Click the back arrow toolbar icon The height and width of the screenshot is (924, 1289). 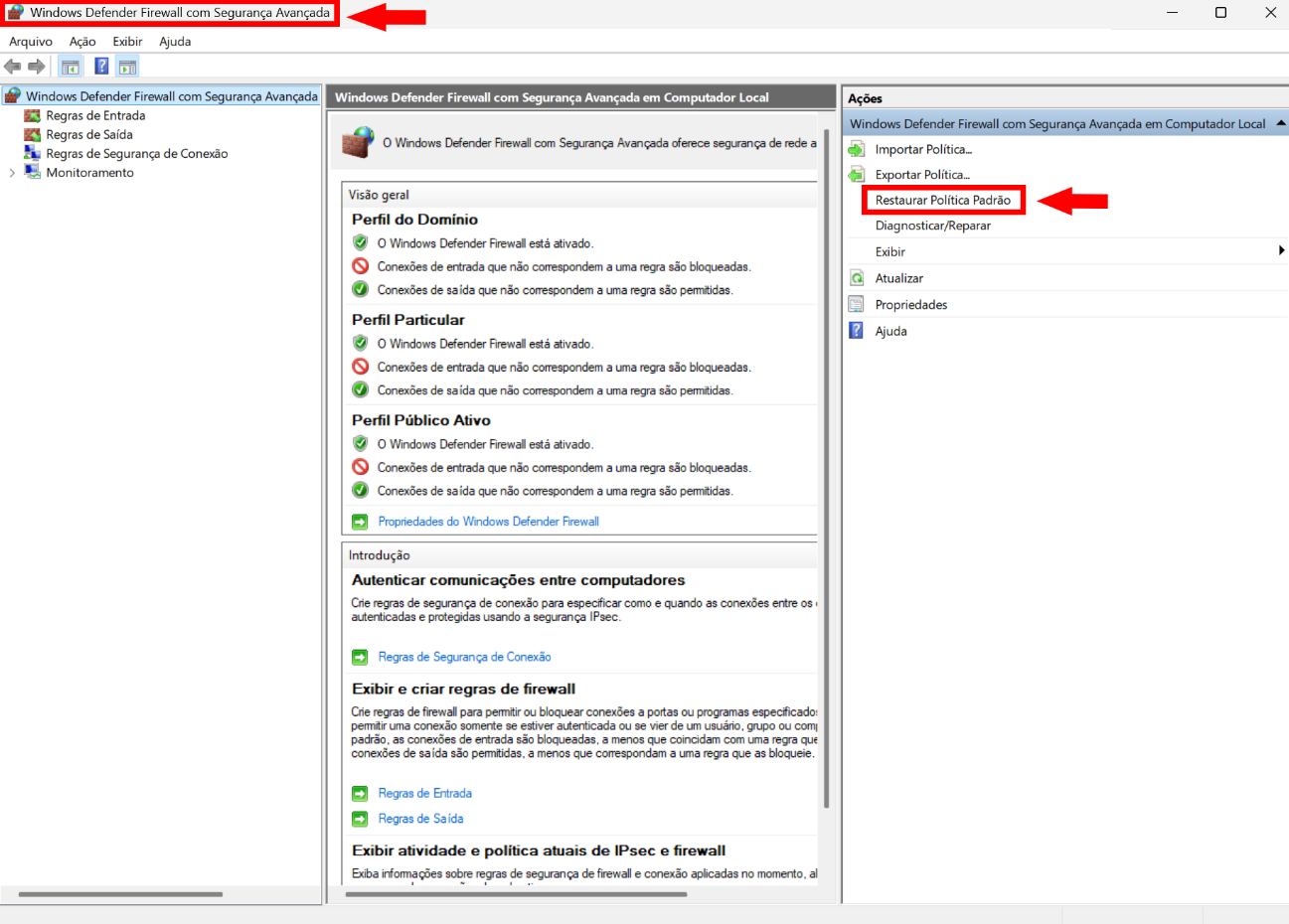click(x=12, y=67)
